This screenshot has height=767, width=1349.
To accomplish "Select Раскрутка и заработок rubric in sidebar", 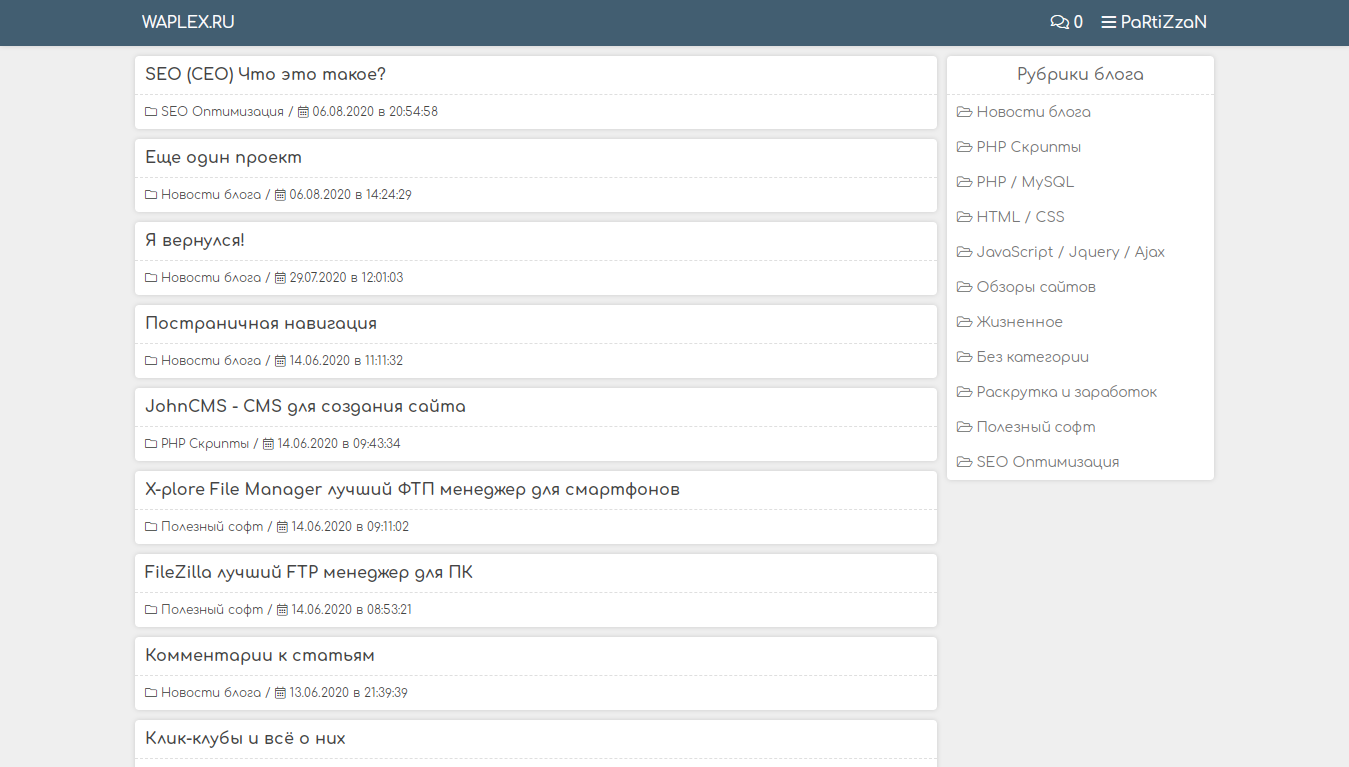I will click(1066, 392).
